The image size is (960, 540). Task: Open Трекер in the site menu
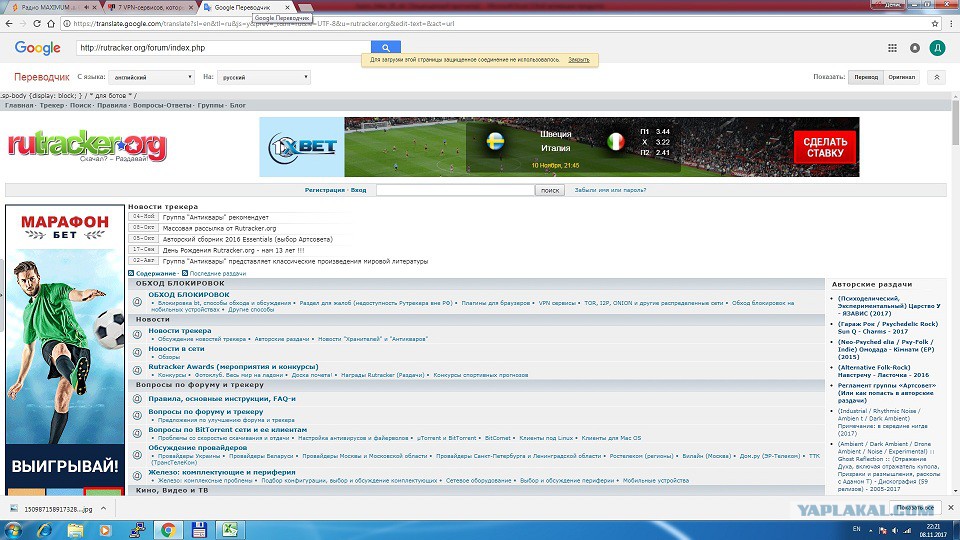(51, 105)
